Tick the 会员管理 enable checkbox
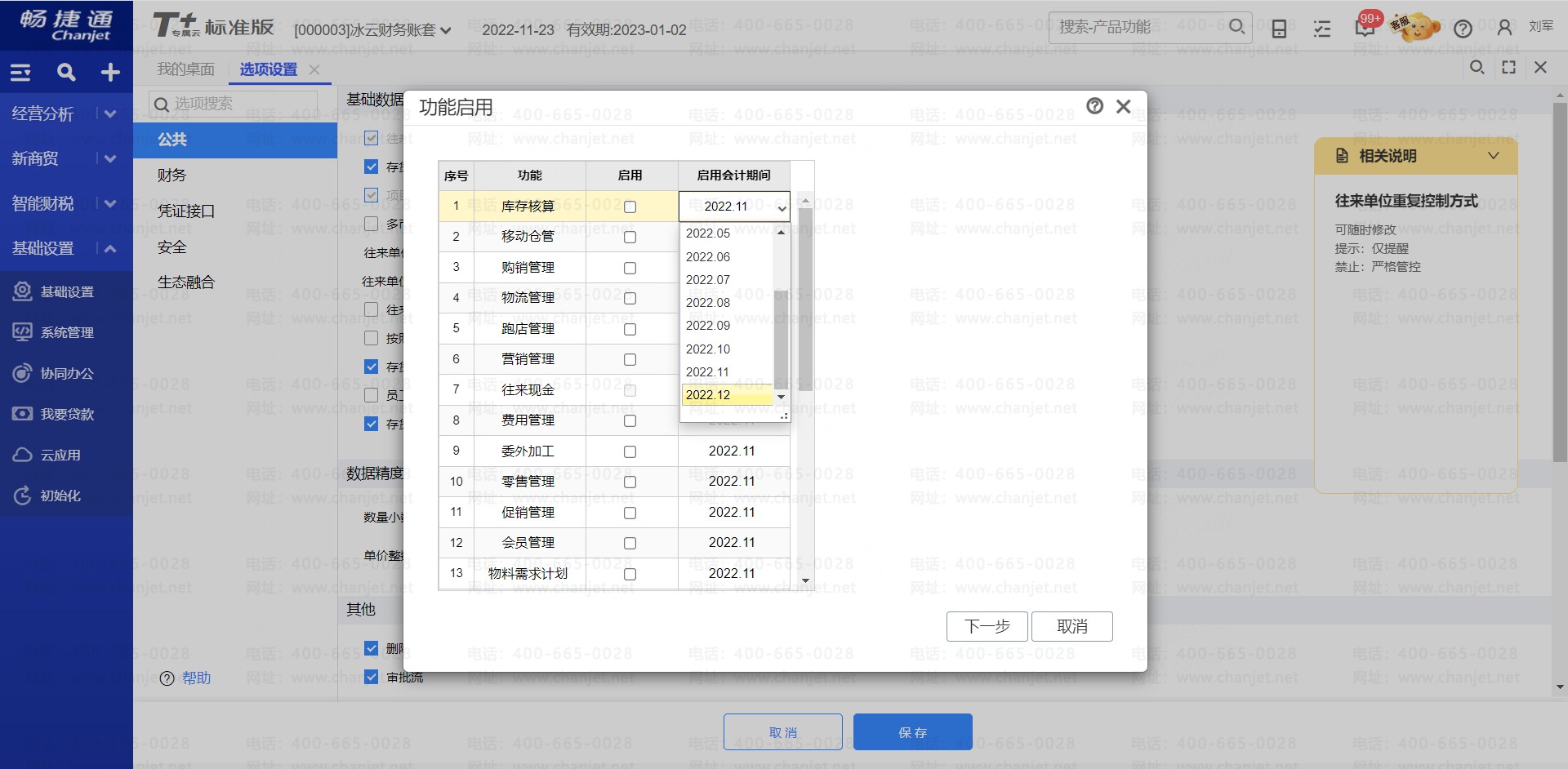The image size is (1568, 769). 630,544
